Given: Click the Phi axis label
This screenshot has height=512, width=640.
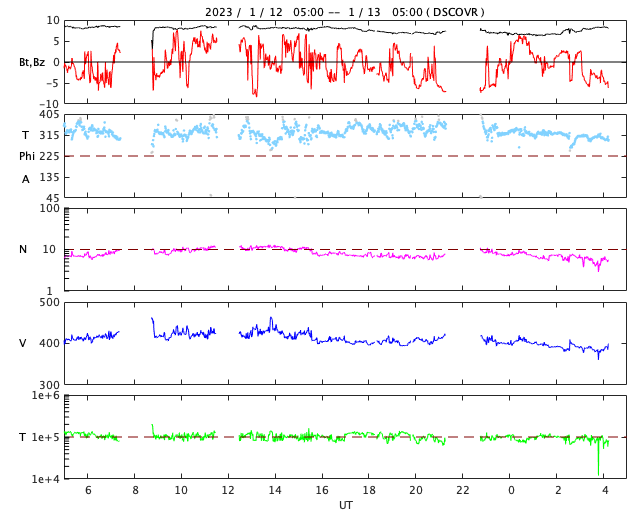Looking at the screenshot, I should coord(27,156).
